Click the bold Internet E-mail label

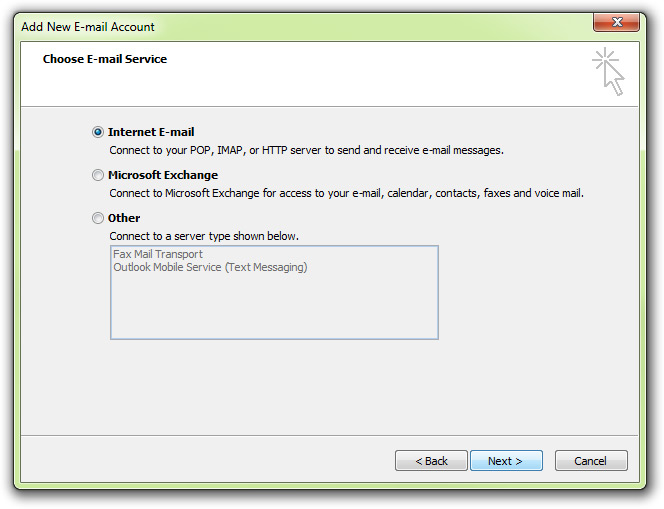pos(151,132)
